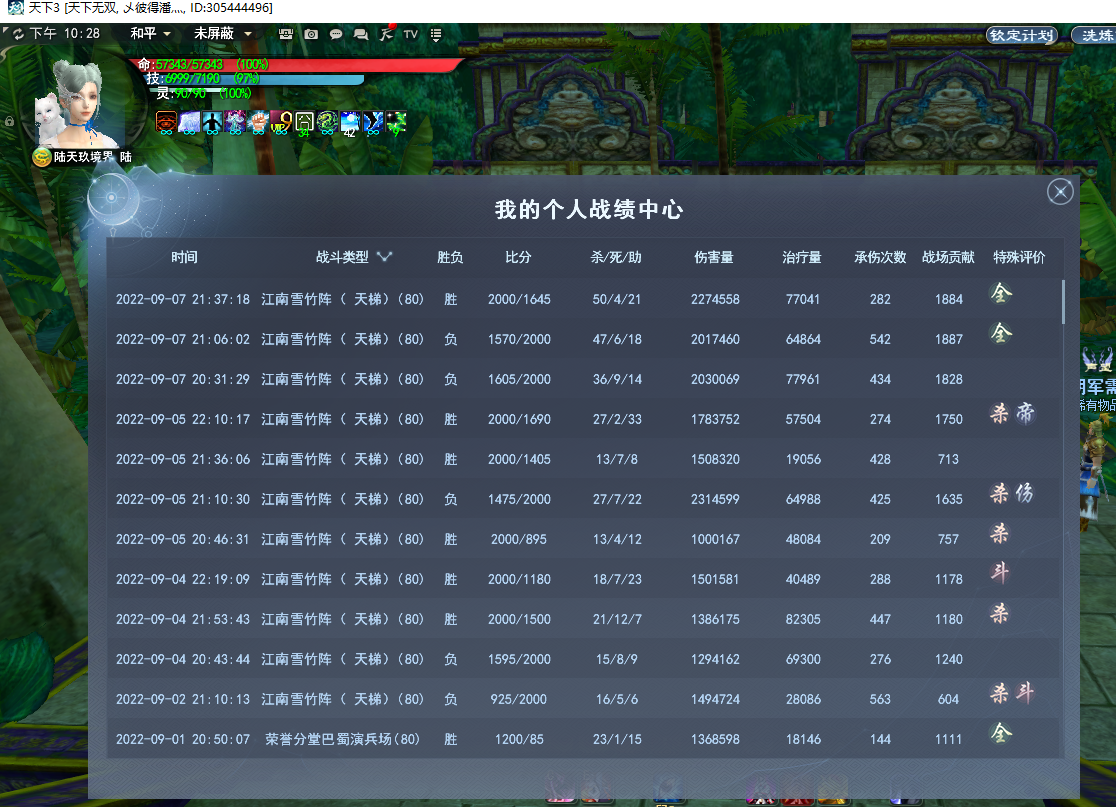The image size is (1116, 807).
Task: Click the 战场贡献 column header
Action: pyautogui.click(x=948, y=257)
